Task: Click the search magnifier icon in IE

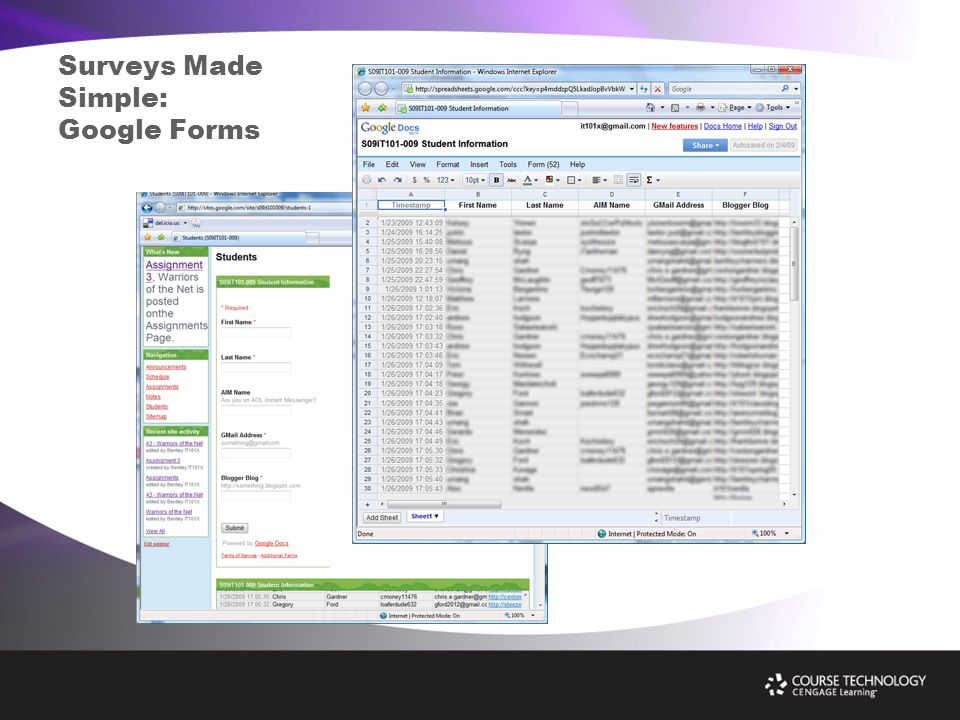Action: click(x=786, y=89)
